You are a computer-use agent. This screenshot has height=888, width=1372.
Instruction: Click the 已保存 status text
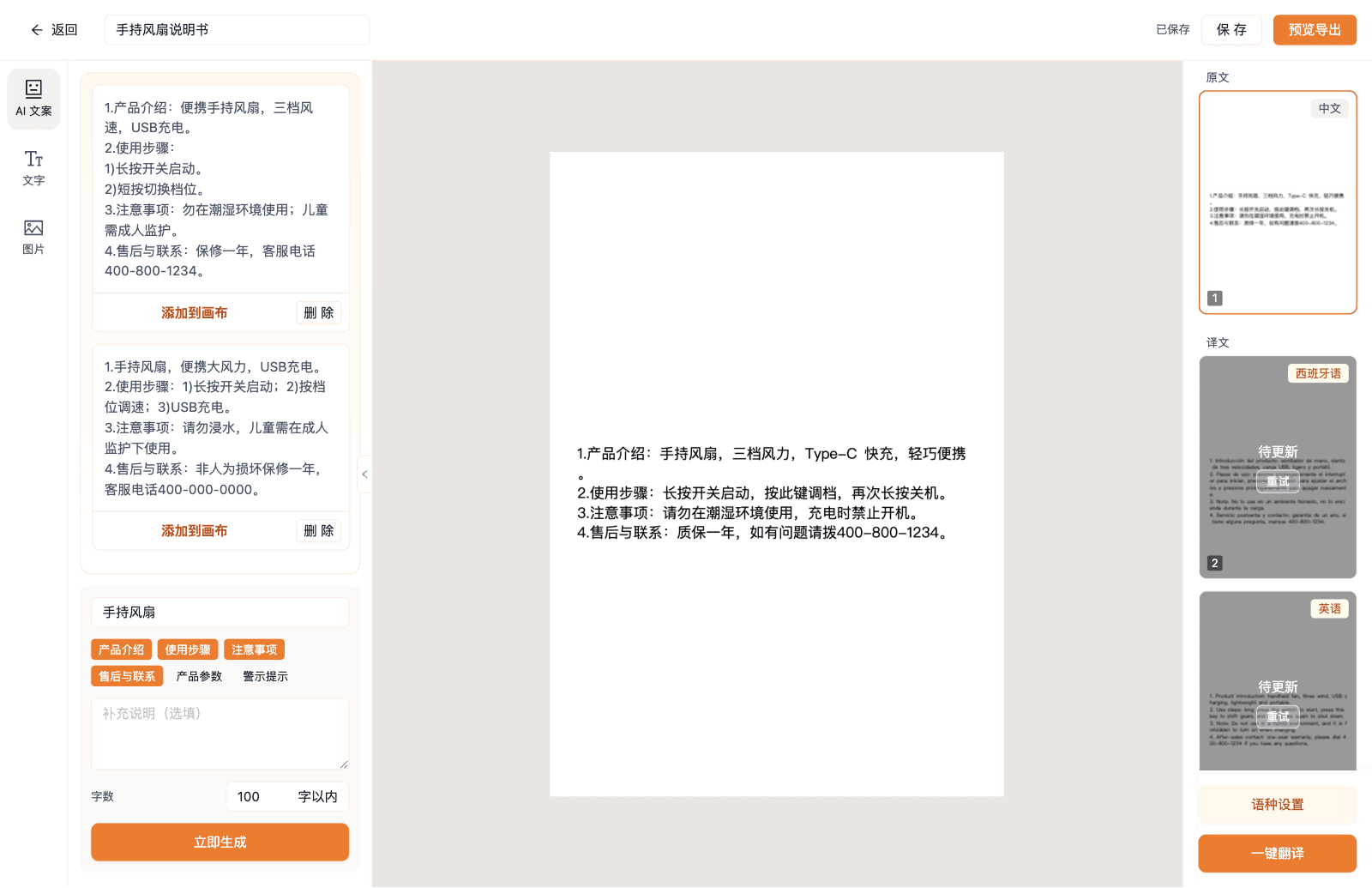(1173, 30)
